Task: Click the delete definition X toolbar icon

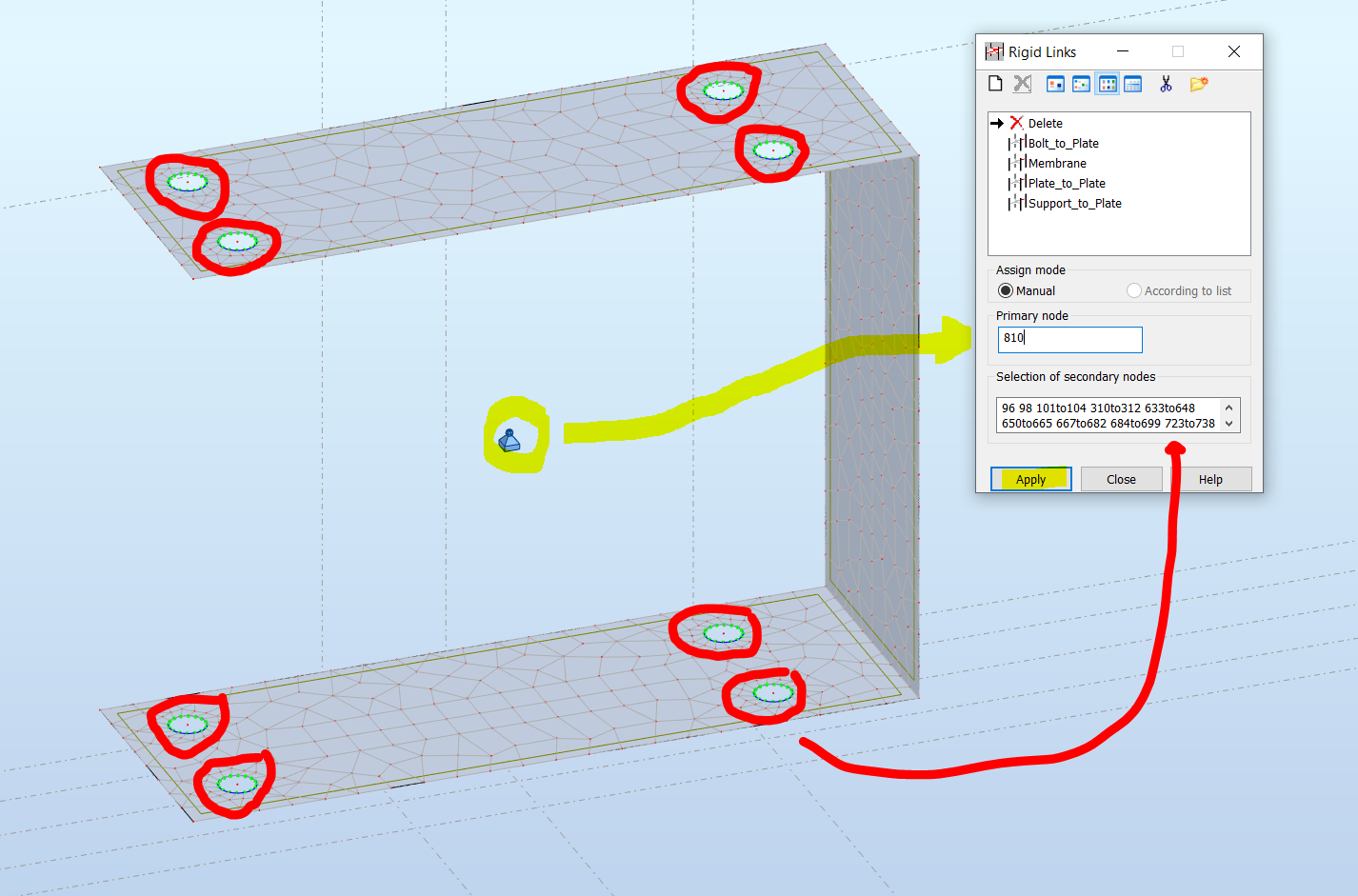Action: (1022, 84)
